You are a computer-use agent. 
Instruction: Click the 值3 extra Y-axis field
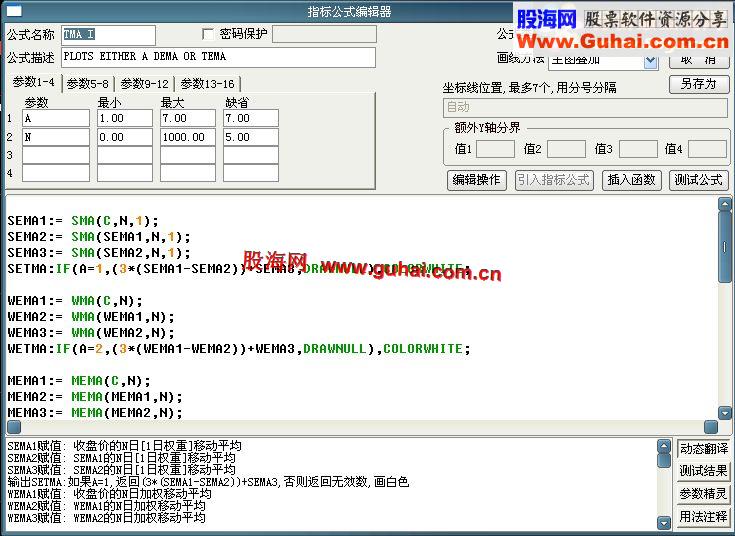point(638,149)
